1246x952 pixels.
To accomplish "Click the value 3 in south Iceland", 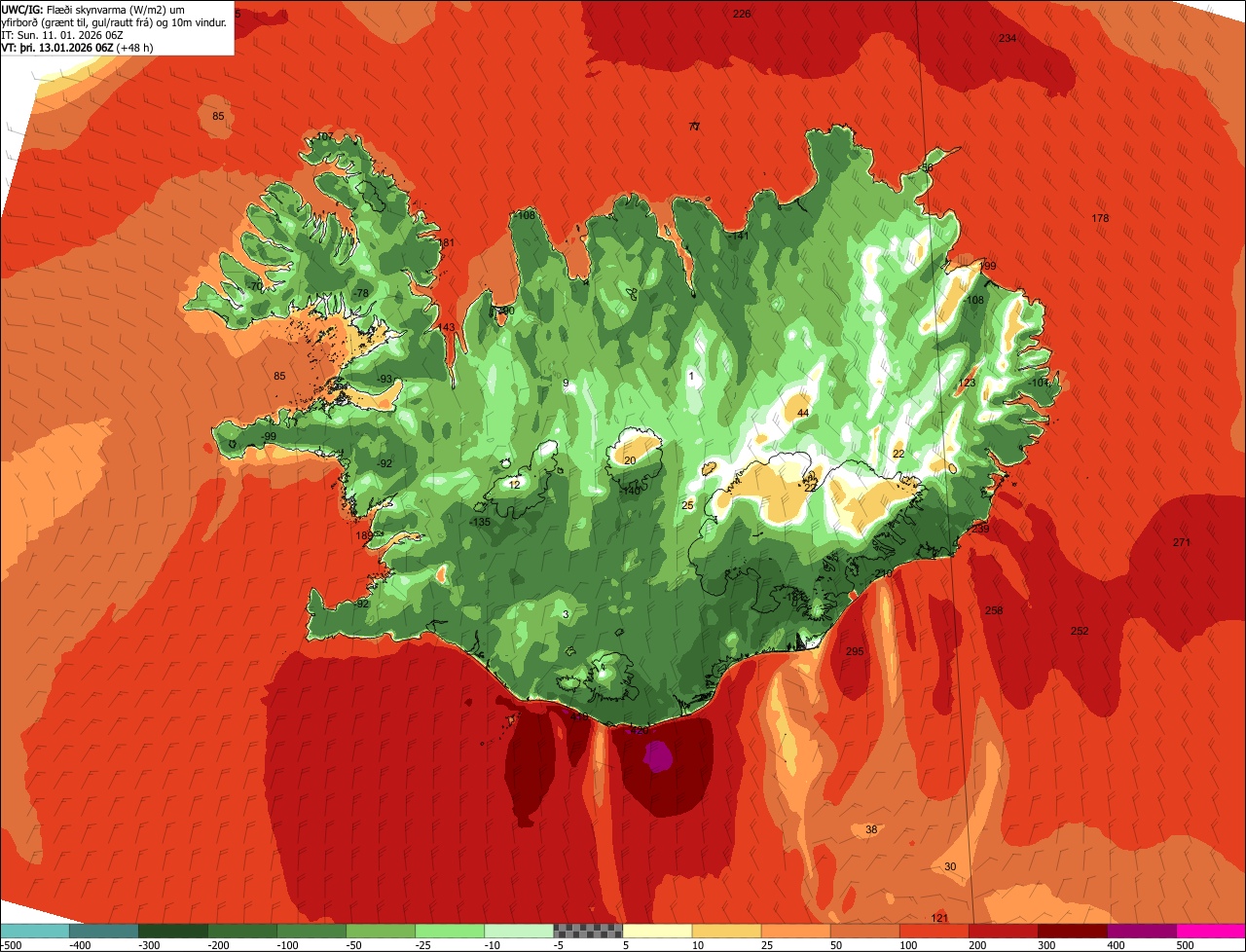I will point(566,613).
